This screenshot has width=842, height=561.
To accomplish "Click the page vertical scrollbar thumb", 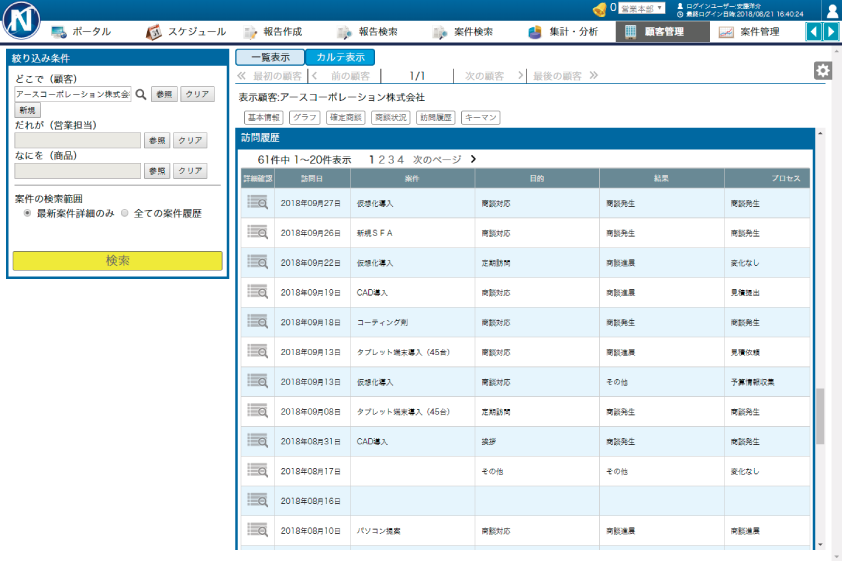I will [820, 416].
